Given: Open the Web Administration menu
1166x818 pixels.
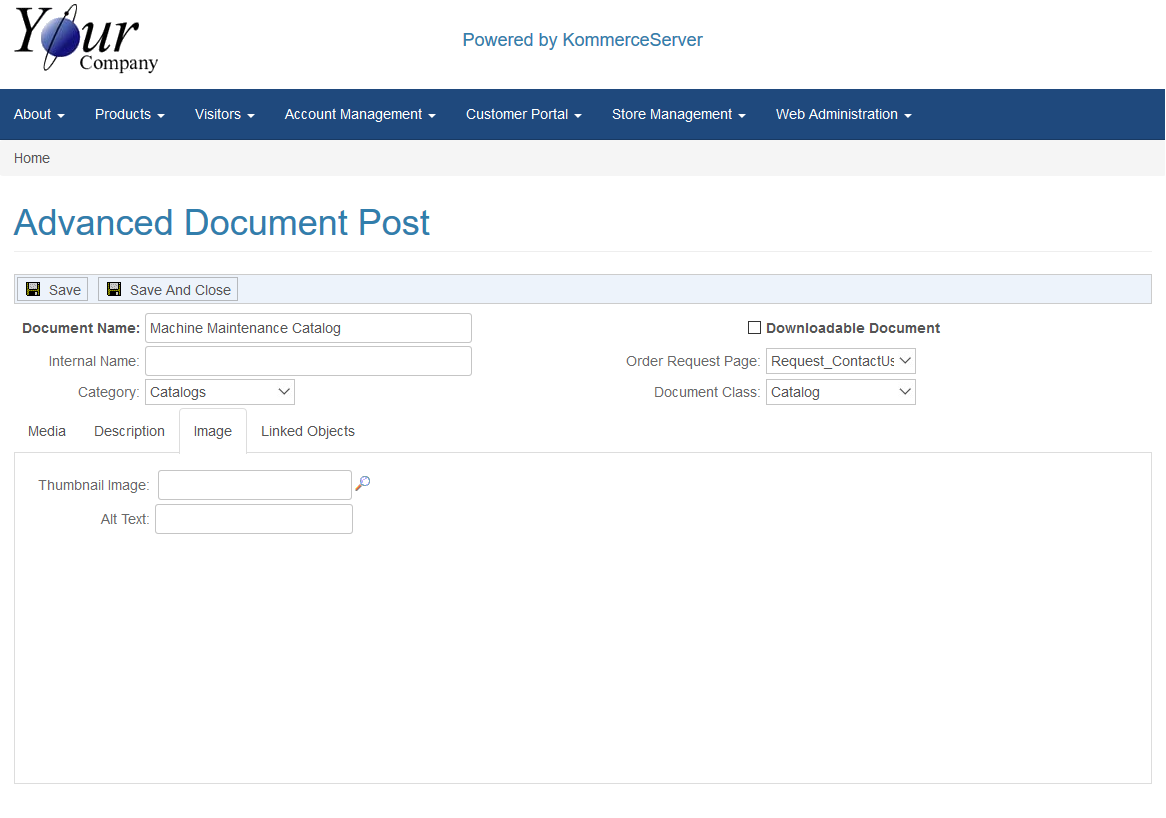Looking at the screenshot, I should (843, 114).
